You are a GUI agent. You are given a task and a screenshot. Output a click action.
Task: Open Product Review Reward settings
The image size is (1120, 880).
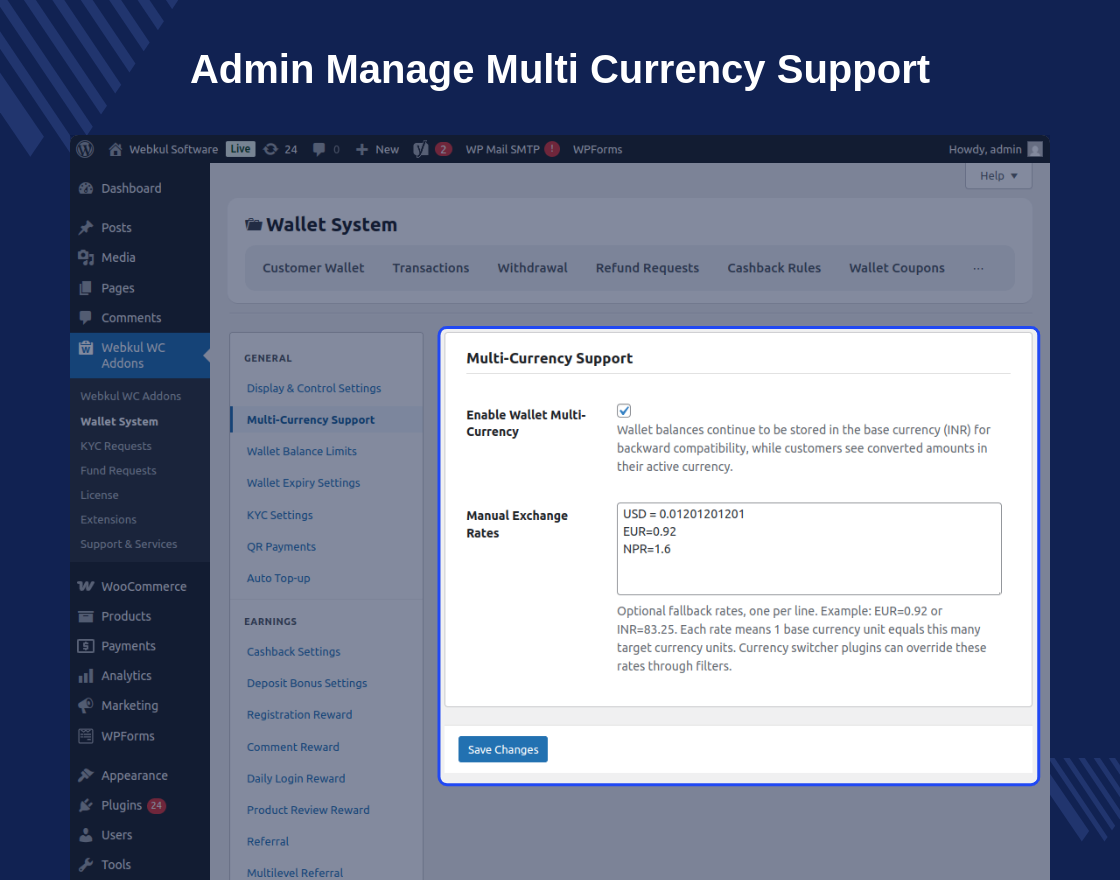[308, 810]
